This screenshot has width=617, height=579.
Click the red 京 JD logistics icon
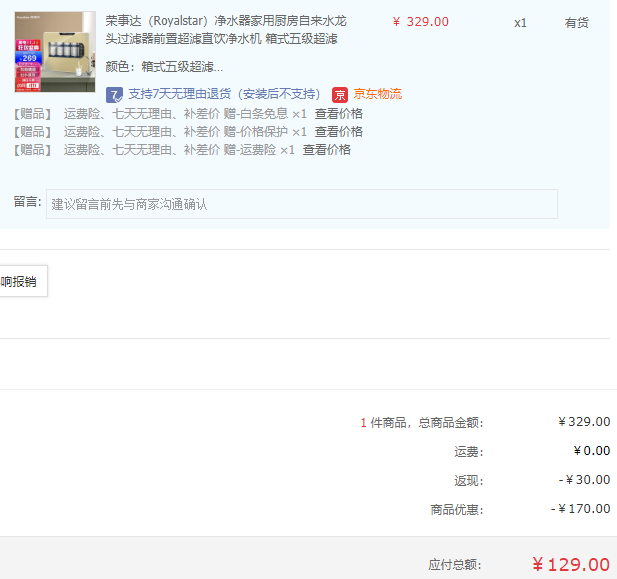coord(340,94)
